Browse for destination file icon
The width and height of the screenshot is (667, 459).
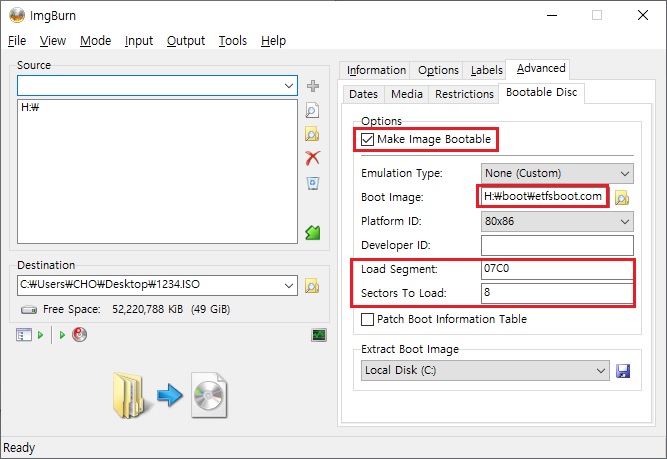[312, 286]
